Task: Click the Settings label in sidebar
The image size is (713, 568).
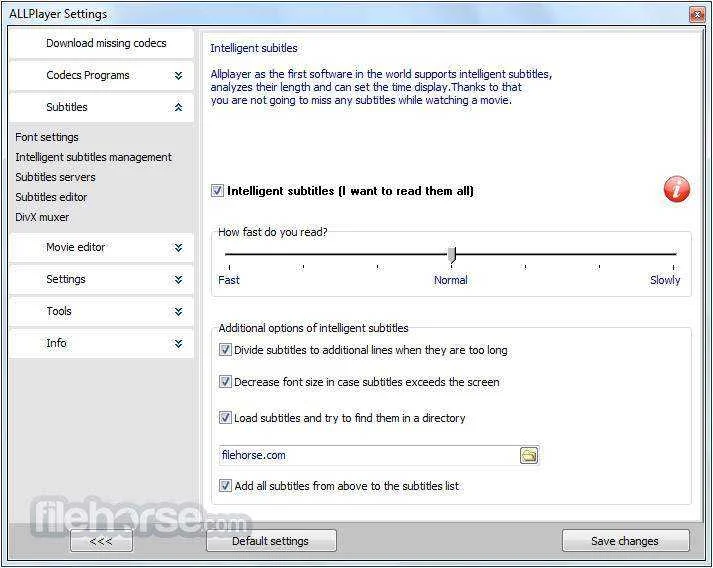Action: 65,279
